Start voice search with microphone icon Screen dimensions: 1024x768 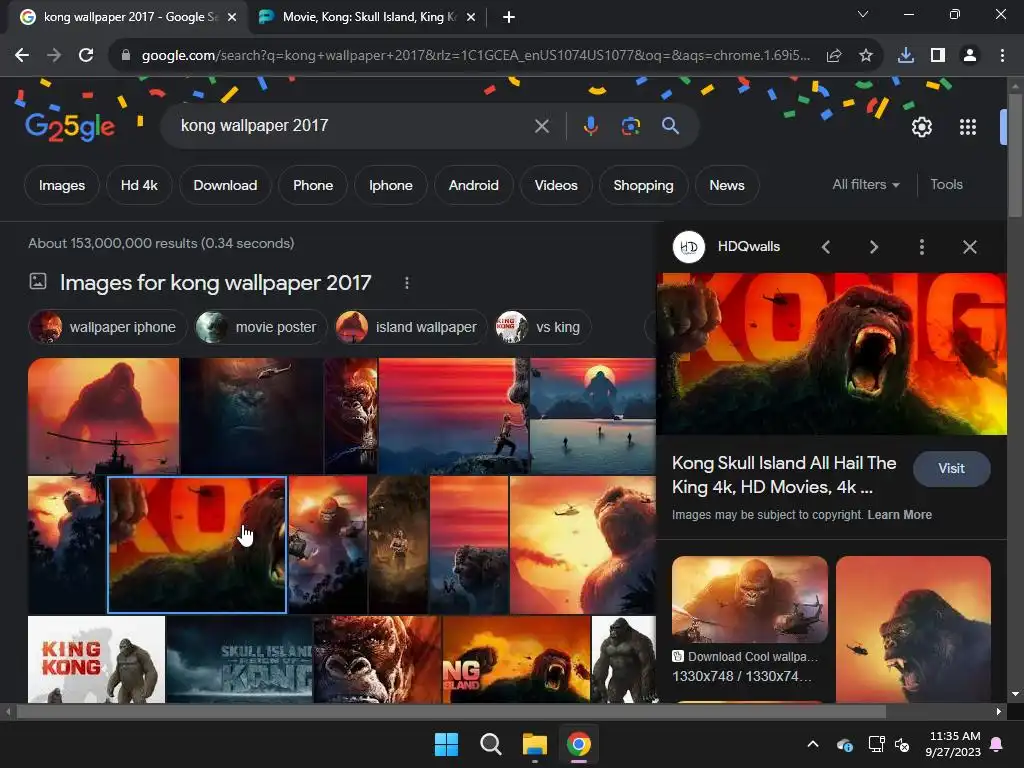pyautogui.click(x=590, y=126)
